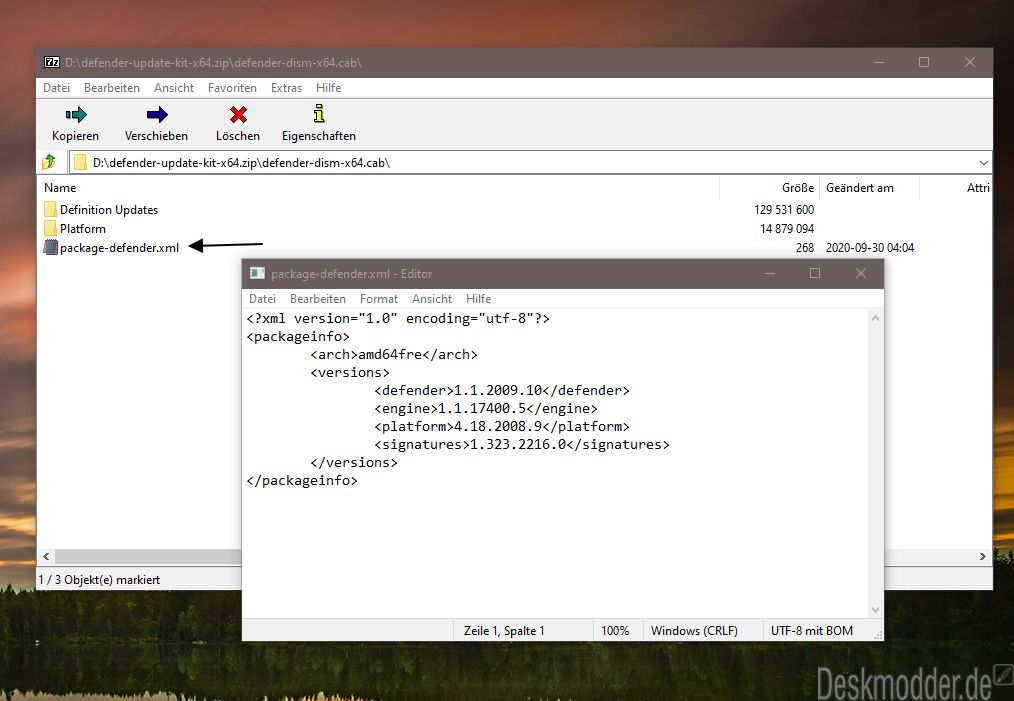Sort file list by Geändert am column

click(860, 188)
